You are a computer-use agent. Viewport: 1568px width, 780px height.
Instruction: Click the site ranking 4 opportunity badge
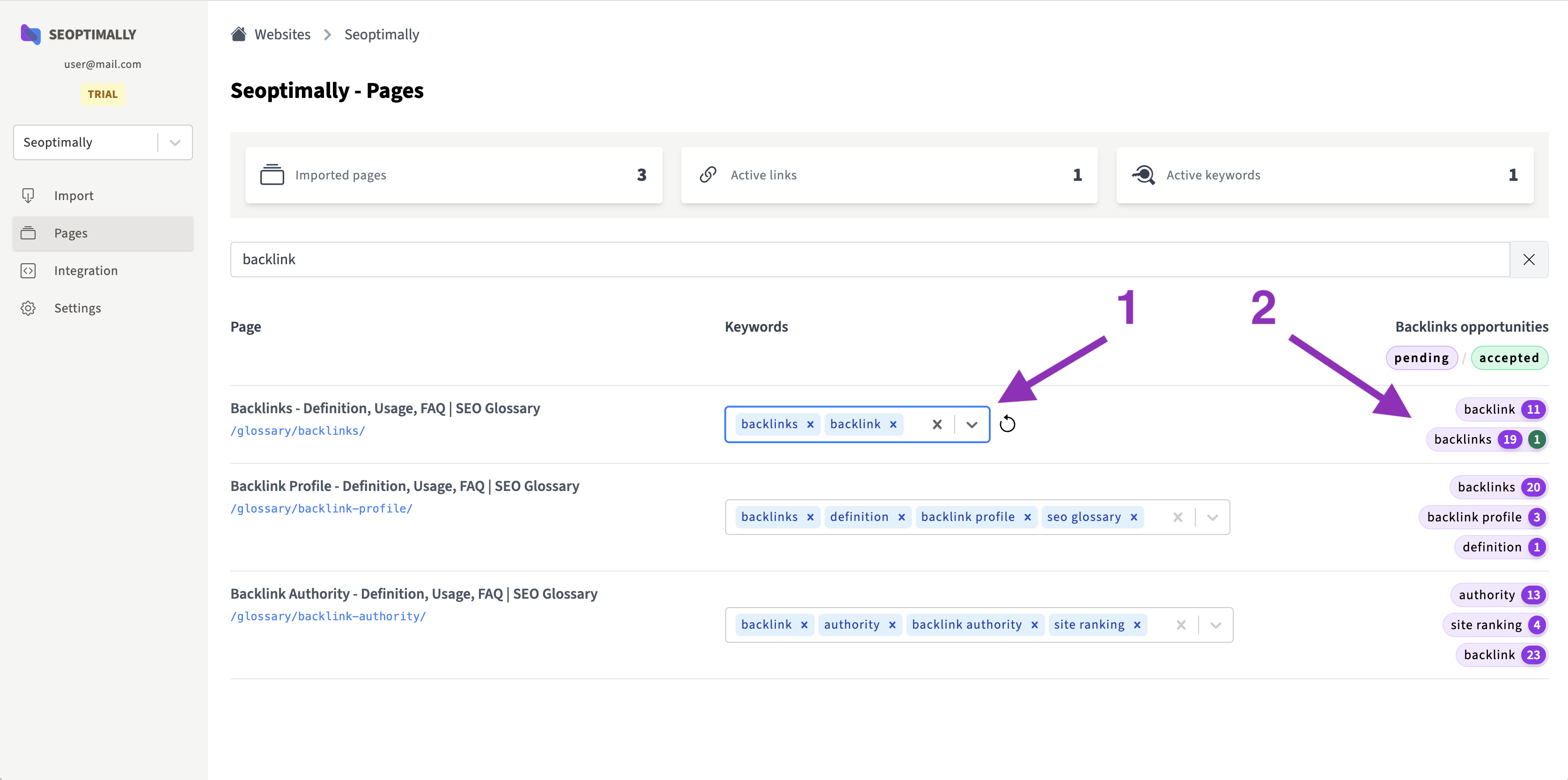pyautogui.click(x=1495, y=625)
